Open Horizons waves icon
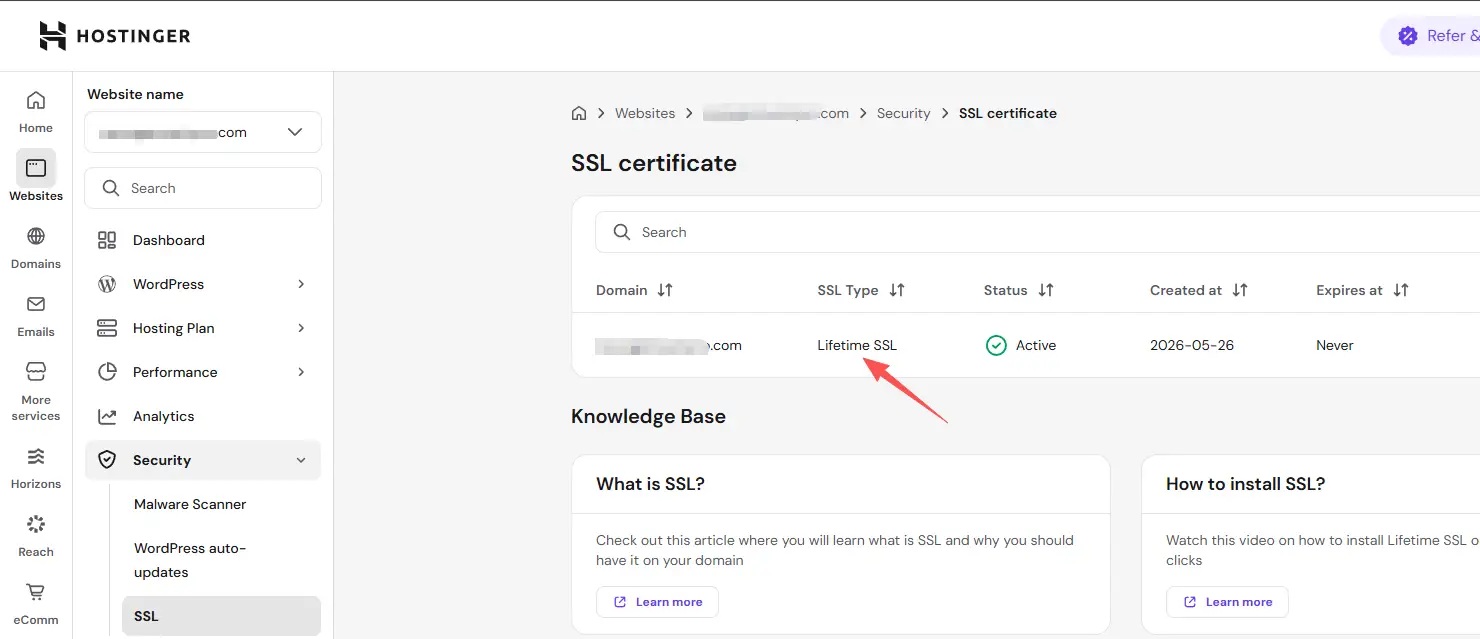This screenshot has width=1480, height=639. point(36,456)
